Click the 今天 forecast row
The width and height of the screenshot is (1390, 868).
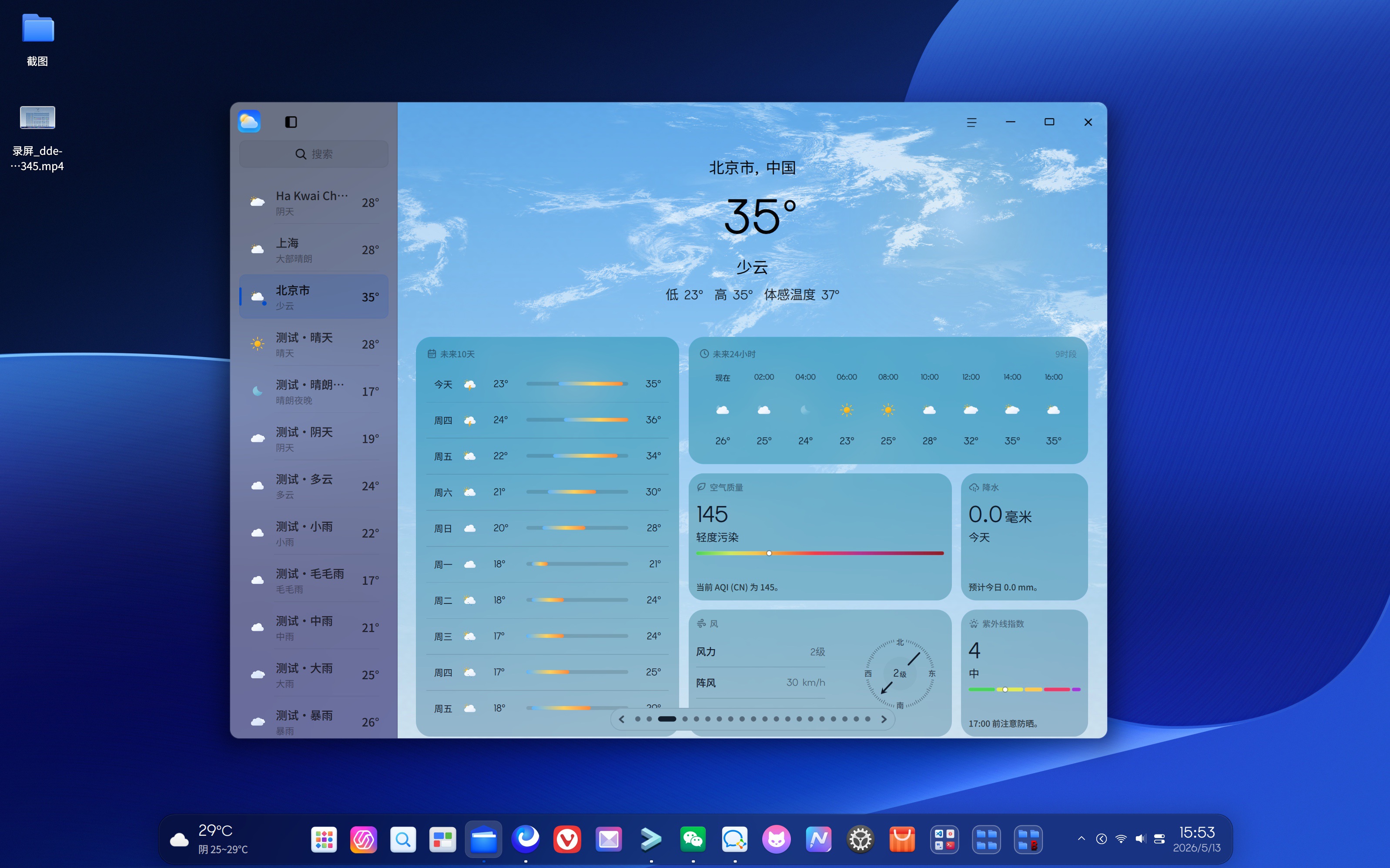[547, 384]
